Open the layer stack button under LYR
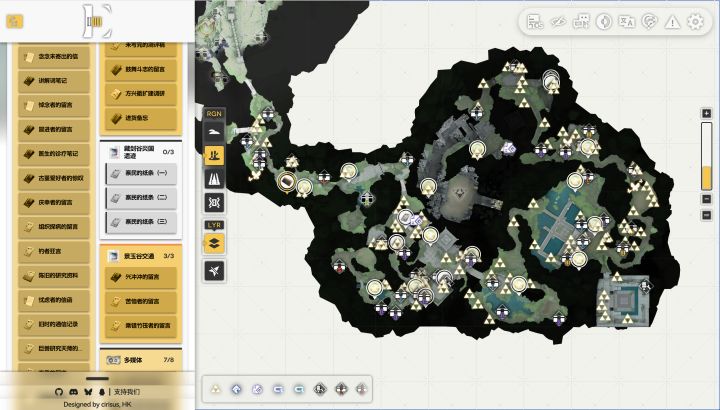Image resolution: width=720 pixels, height=410 pixels. tap(214, 244)
